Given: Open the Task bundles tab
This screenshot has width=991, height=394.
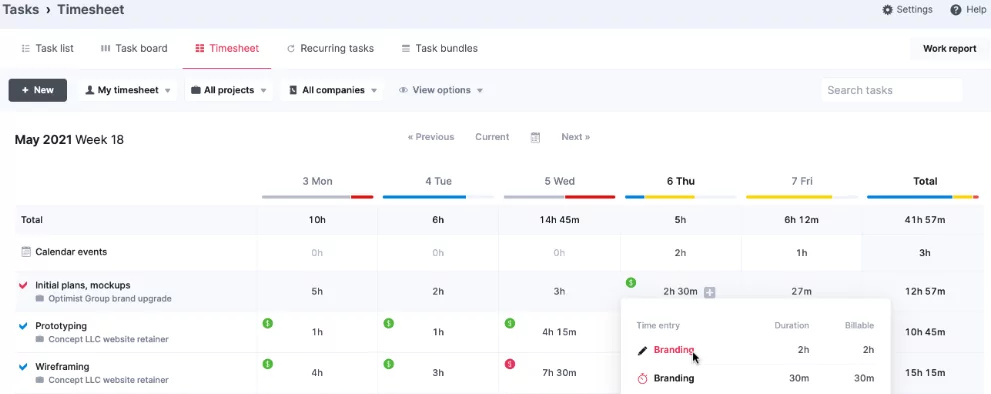Looking at the screenshot, I should [x=440, y=48].
